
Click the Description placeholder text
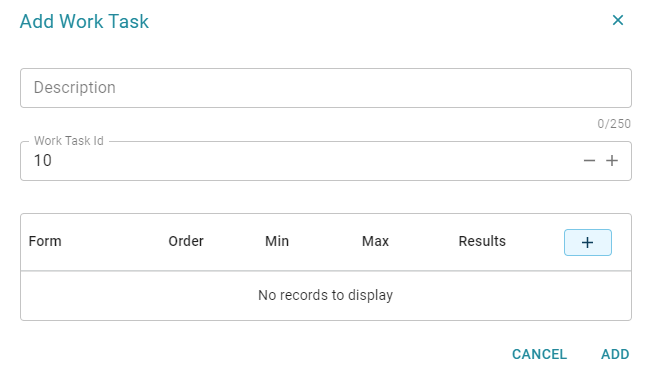click(75, 88)
